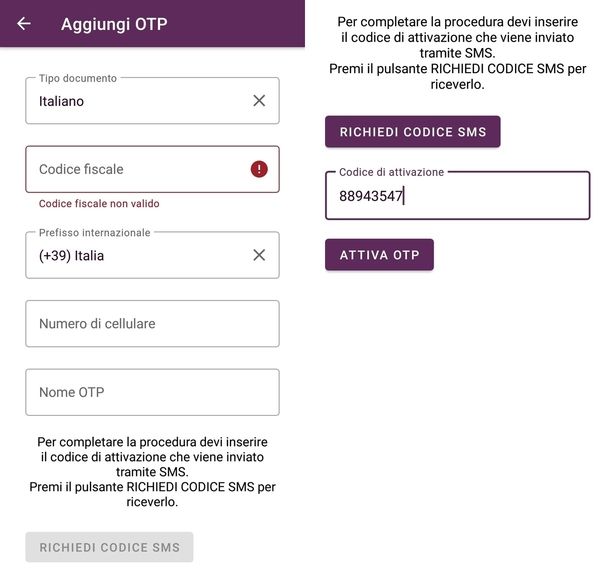Screen dimensions: 610x579
Task: Clear the Prefisso internazionale selection
Action: click(259, 255)
